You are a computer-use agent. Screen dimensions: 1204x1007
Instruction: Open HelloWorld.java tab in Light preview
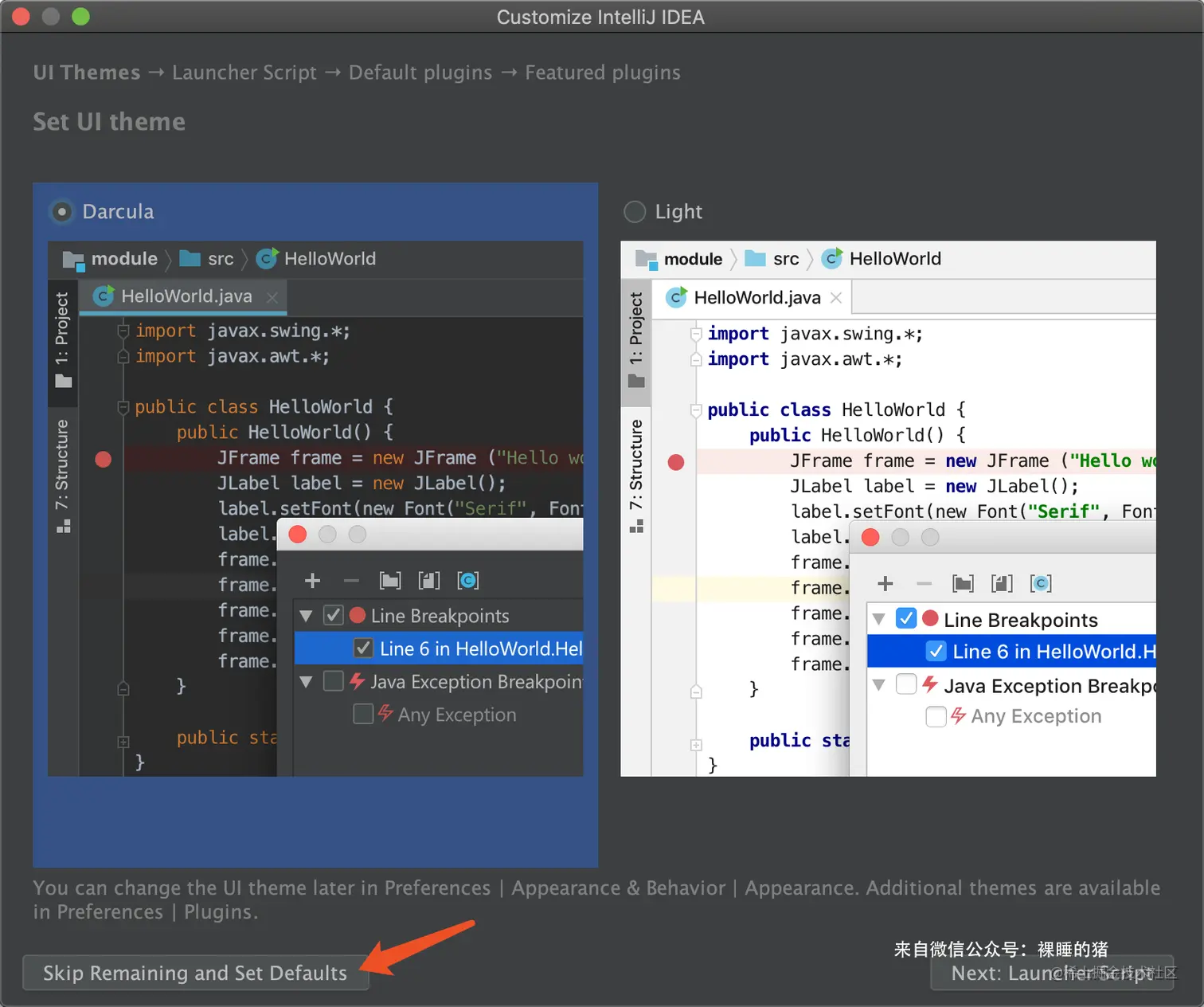(x=751, y=297)
